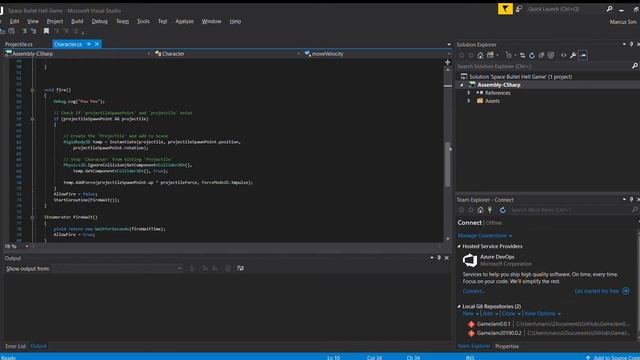Image resolution: width=640 pixels, height=360 pixels.
Task: Click the yellow notifications filter flag icon
Action: pyautogui.click(x=505, y=9)
